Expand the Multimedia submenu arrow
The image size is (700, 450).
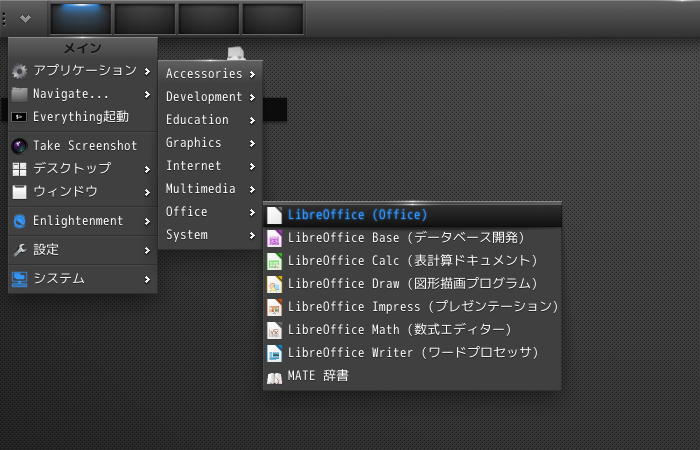click(252, 189)
